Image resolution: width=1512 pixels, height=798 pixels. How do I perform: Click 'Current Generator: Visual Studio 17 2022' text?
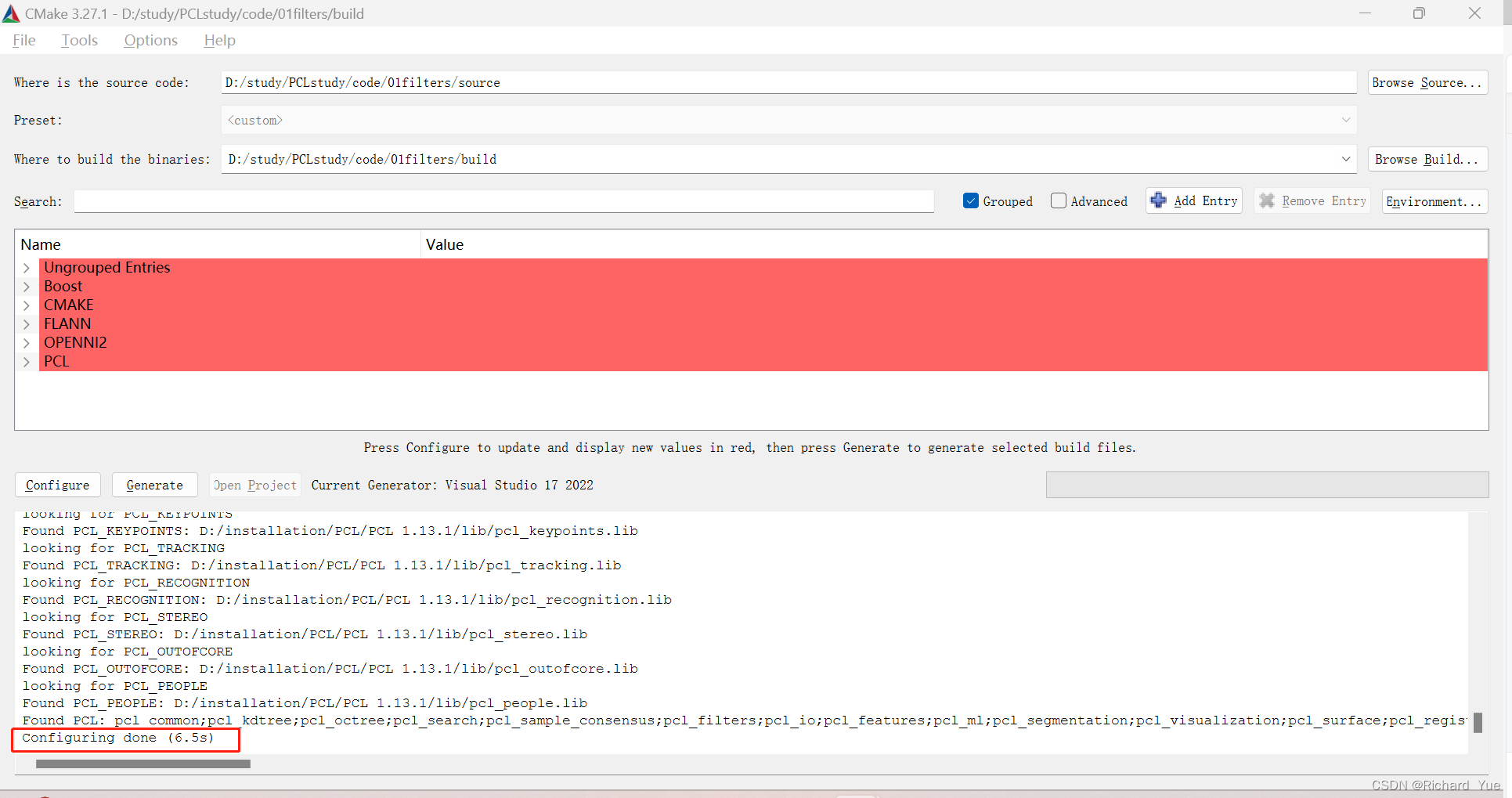coord(453,485)
